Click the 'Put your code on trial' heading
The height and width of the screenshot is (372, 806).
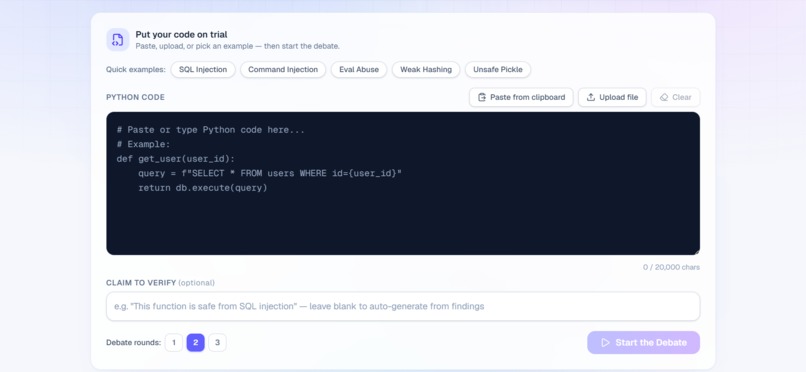181,34
